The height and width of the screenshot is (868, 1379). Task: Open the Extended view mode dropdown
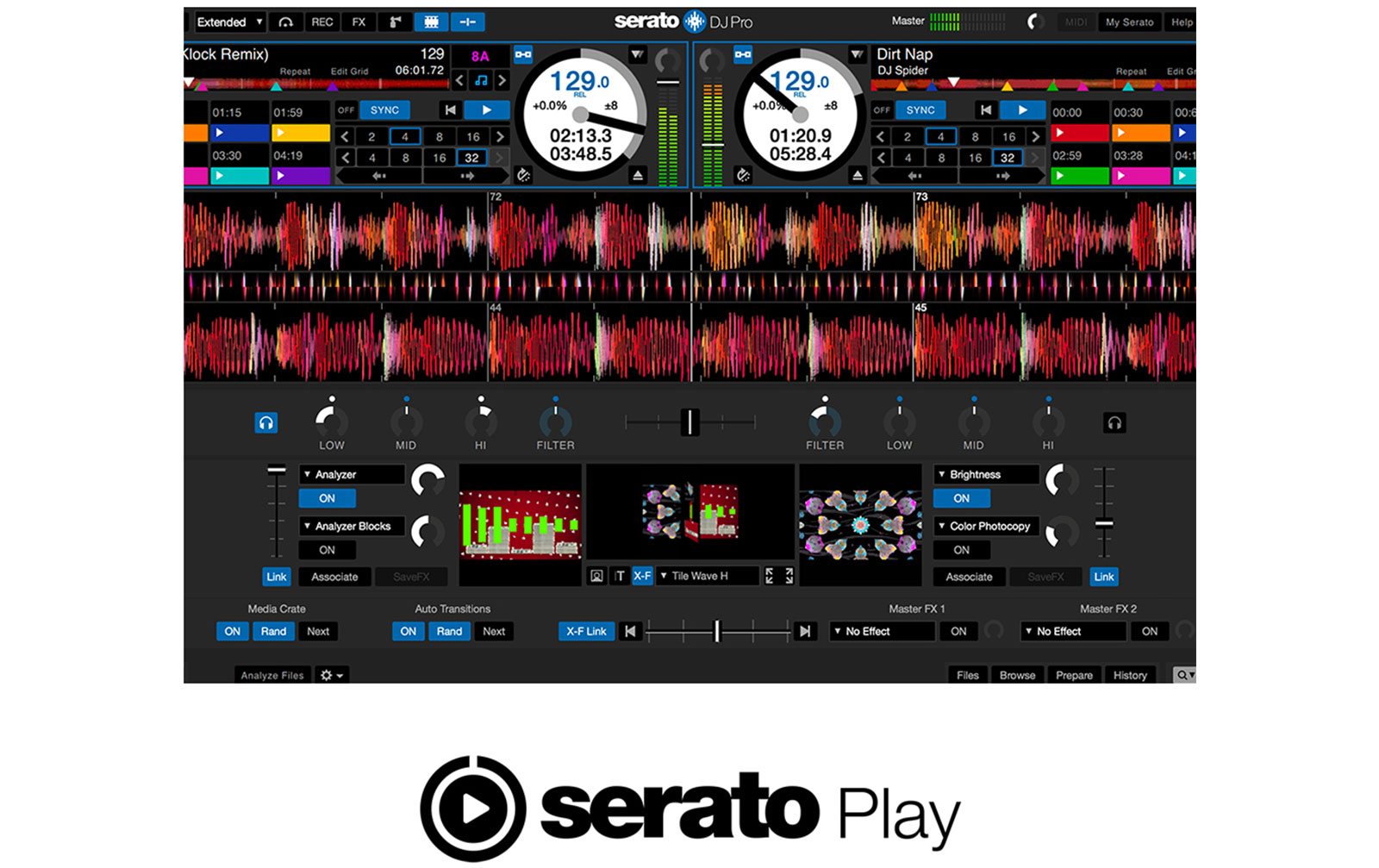coord(229,22)
